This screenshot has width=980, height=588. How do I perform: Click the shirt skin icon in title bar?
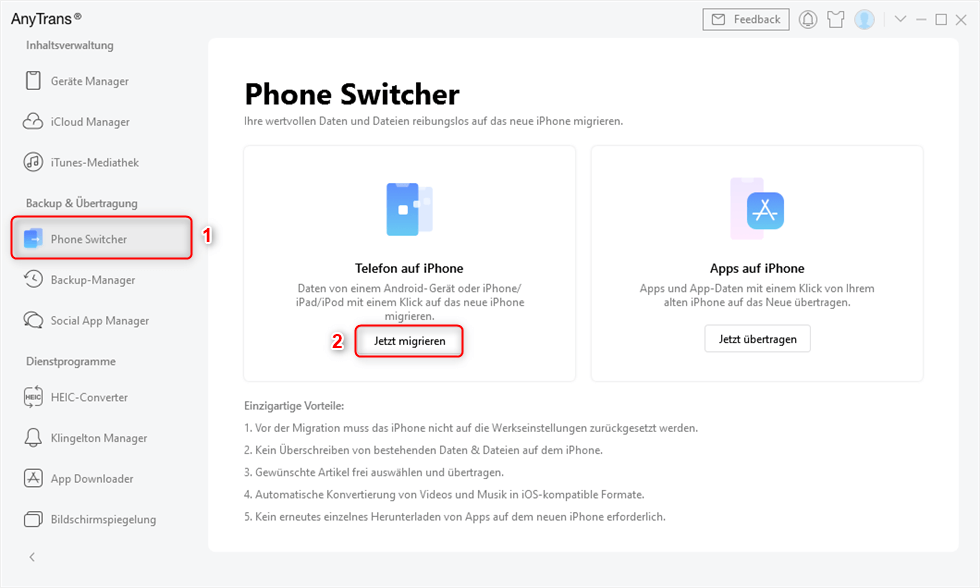pyautogui.click(x=836, y=20)
